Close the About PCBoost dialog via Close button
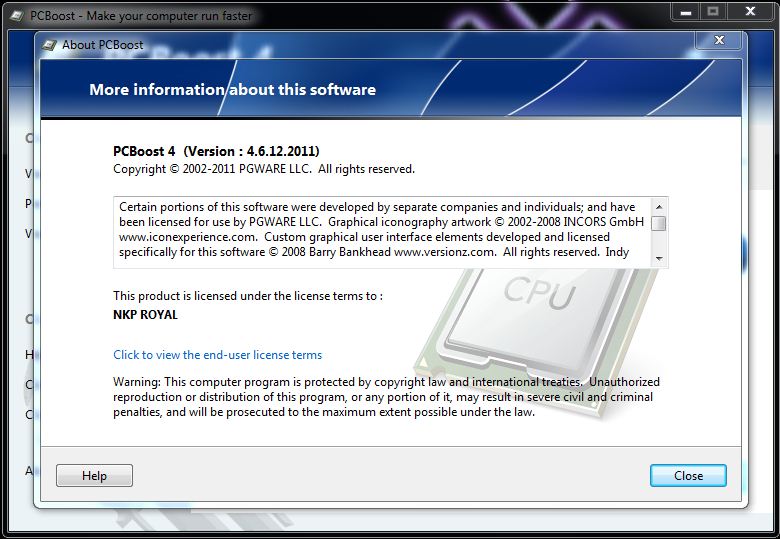The width and height of the screenshot is (780, 539). [x=688, y=476]
